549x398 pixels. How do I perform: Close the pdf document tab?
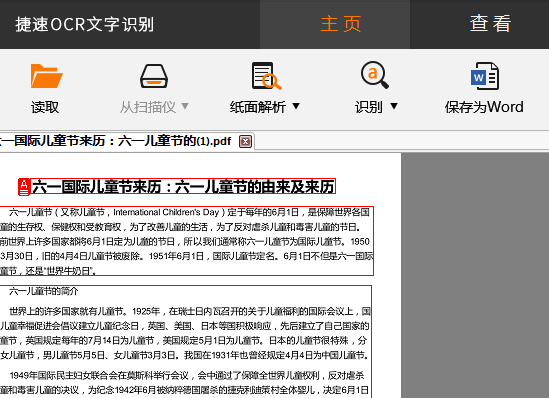[245, 141]
